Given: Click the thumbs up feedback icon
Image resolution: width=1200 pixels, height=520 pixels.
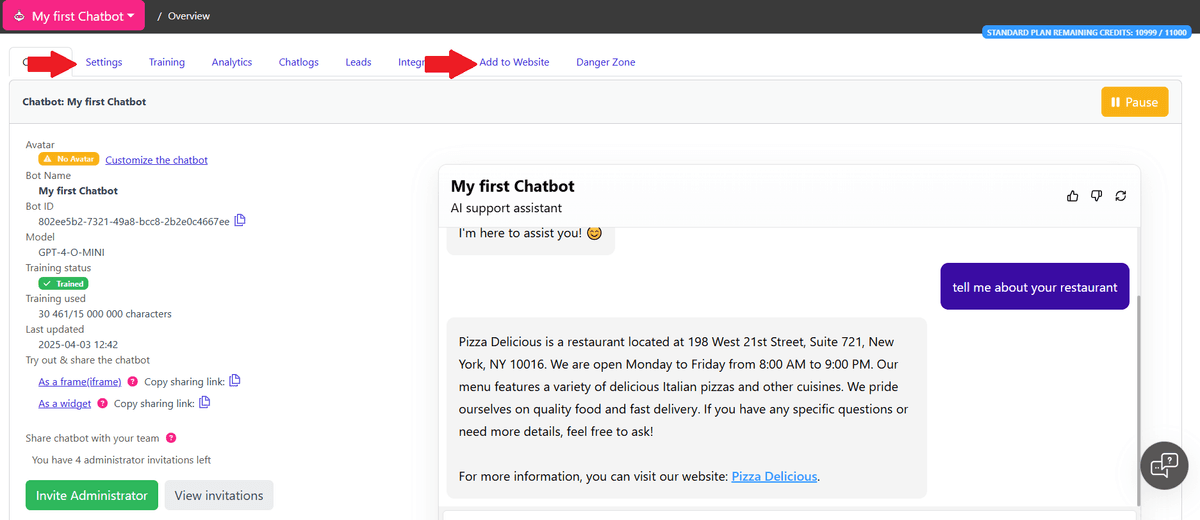Looking at the screenshot, I should pyautogui.click(x=1073, y=195).
